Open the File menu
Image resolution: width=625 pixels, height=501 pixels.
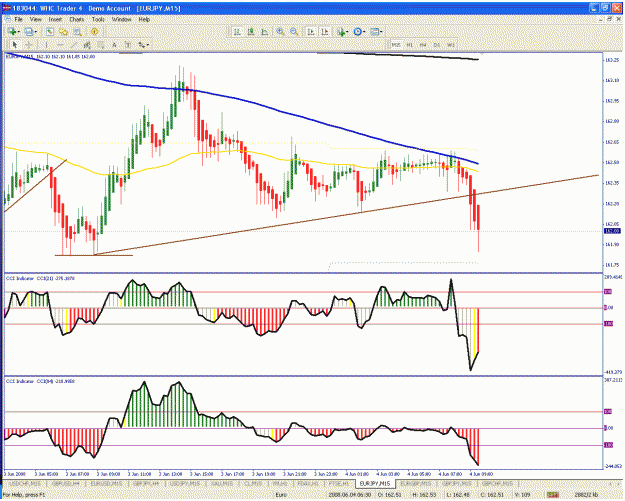(x=18, y=19)
